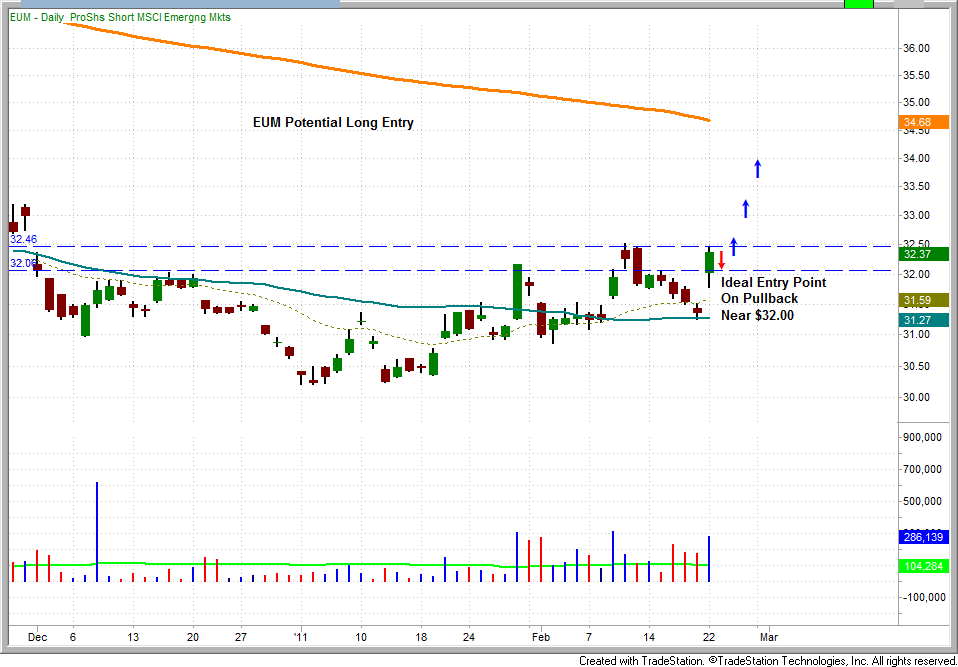Click the tallest blue volume spike in early December
This screenshot has width=958, height=667.
coord(97,531)
